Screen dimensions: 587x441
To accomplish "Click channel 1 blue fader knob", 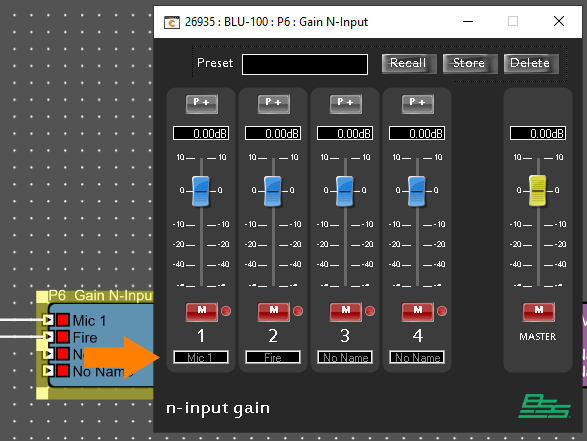I will coord(201,191).
